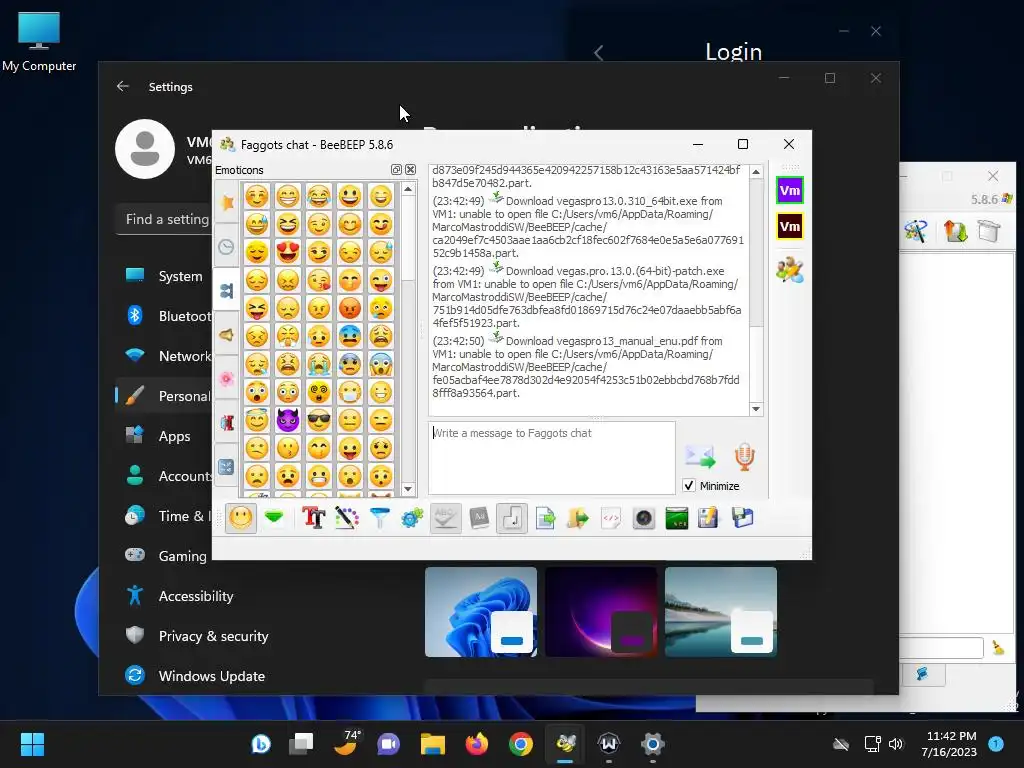Open System in Settings sidebar
The width and height of the screenshot is (1024, 768).
(165, 276)
